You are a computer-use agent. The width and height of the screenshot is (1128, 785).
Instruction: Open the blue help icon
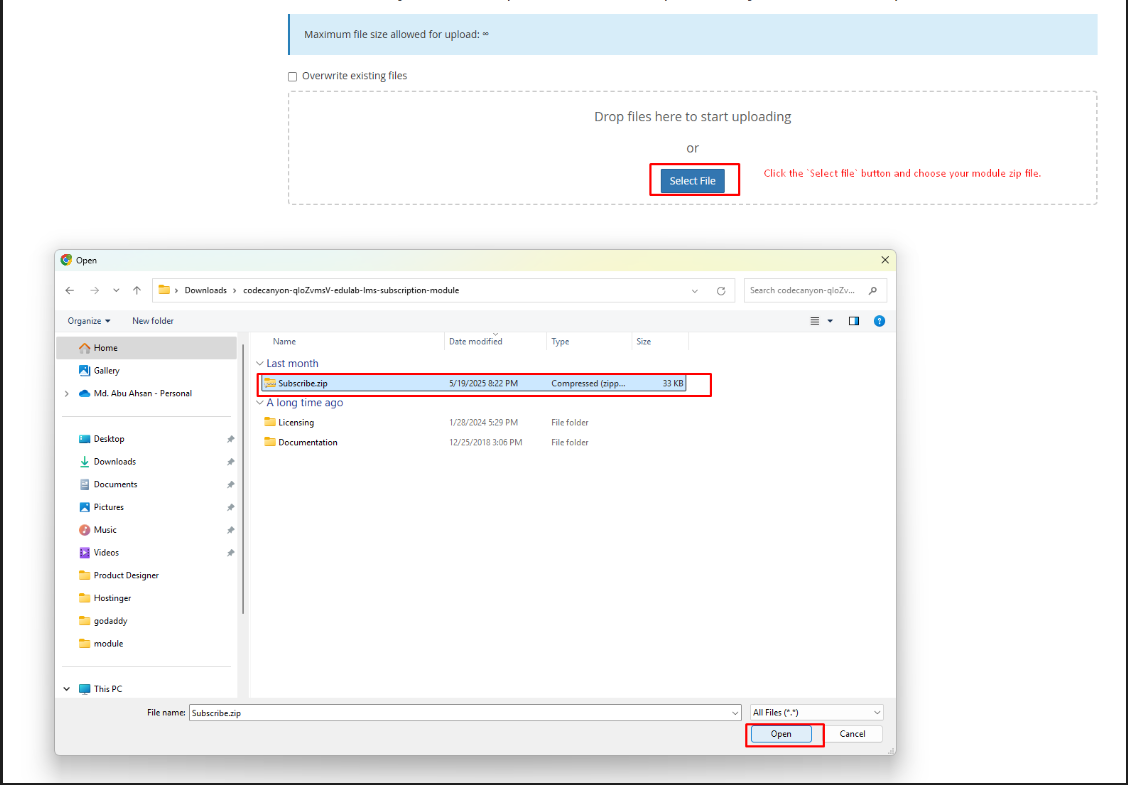point(879,321)
